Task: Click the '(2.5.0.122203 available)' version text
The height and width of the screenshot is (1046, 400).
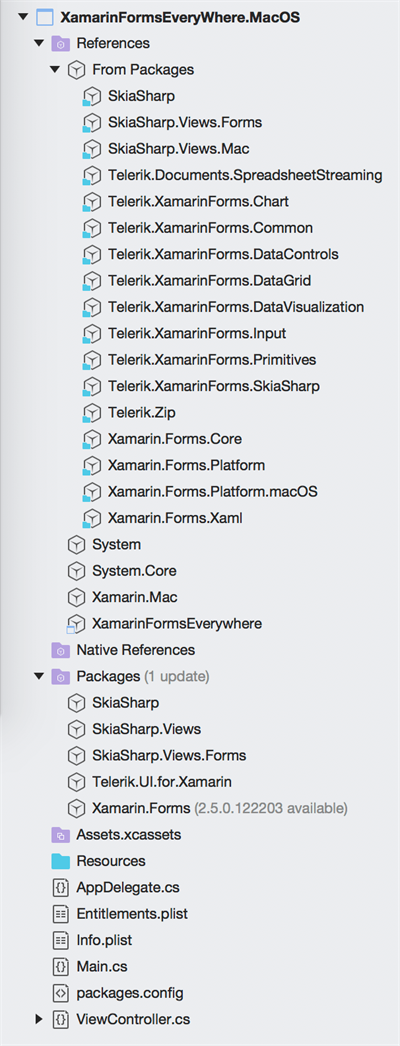Action: pos(271,809)
